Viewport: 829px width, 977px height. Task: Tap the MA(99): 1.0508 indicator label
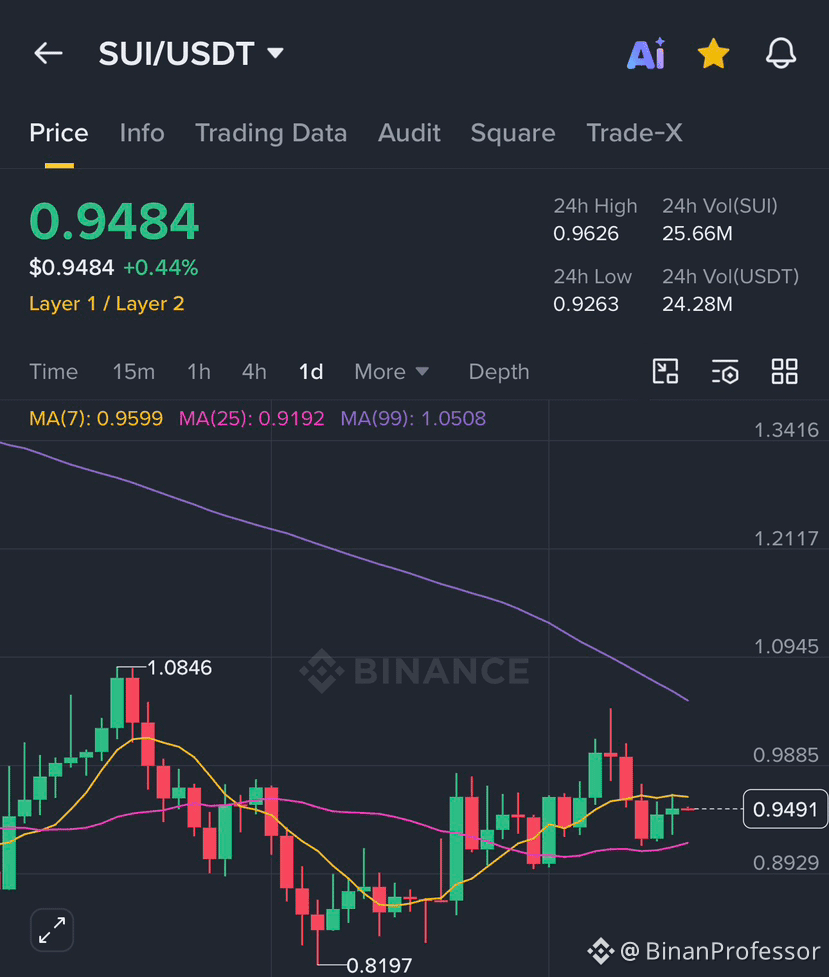pos(413,418)
